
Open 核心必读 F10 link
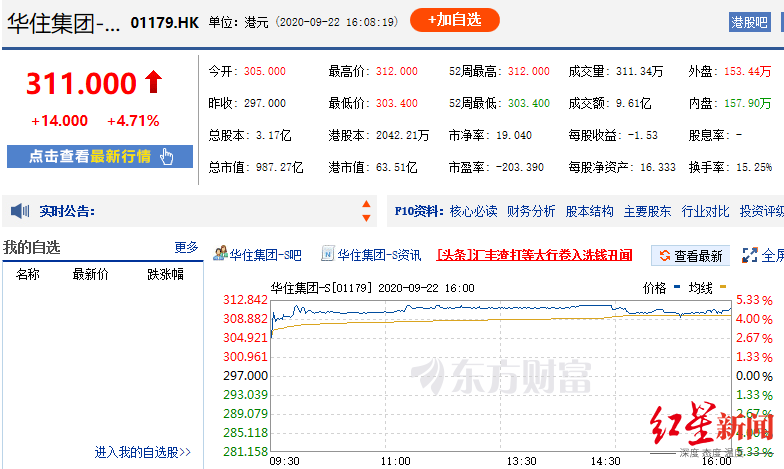pyautogui.click(x=474, y=211)
